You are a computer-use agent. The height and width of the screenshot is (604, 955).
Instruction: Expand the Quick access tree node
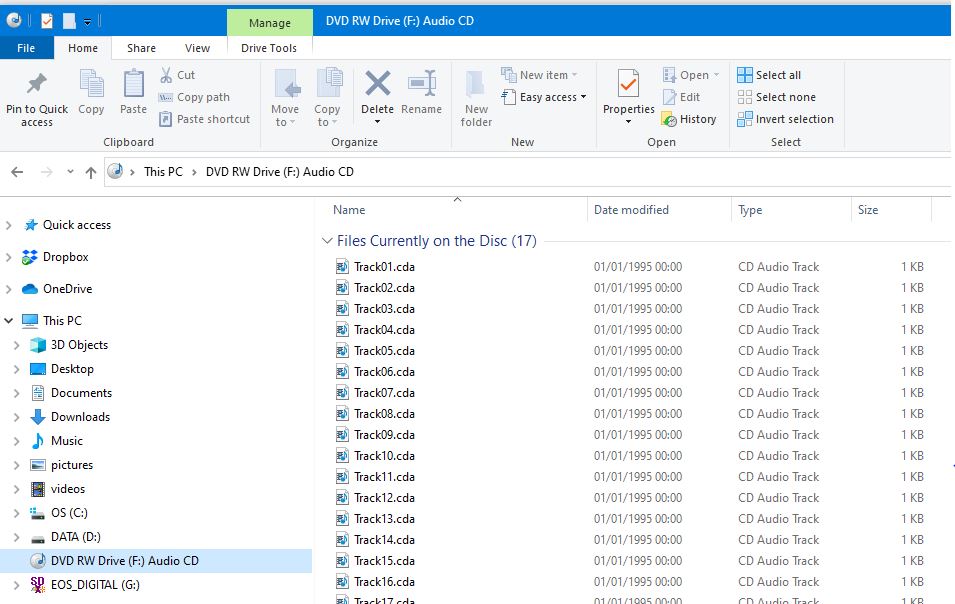(x=10, y=225)
